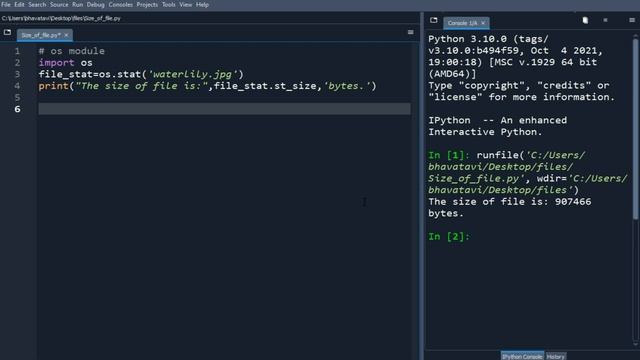The image size is (640, 360).
Task: Open the Help menu
Action: (202, 5)
